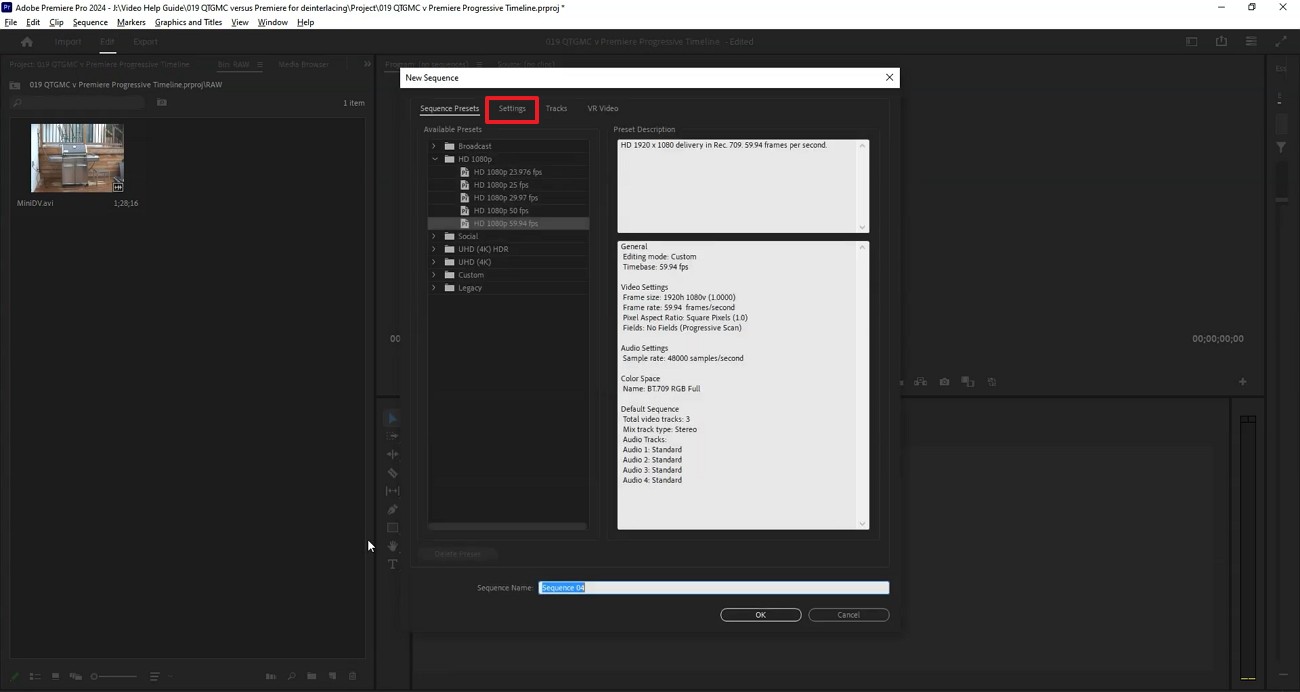Expand the UHD (4K) presets folder

434,262
